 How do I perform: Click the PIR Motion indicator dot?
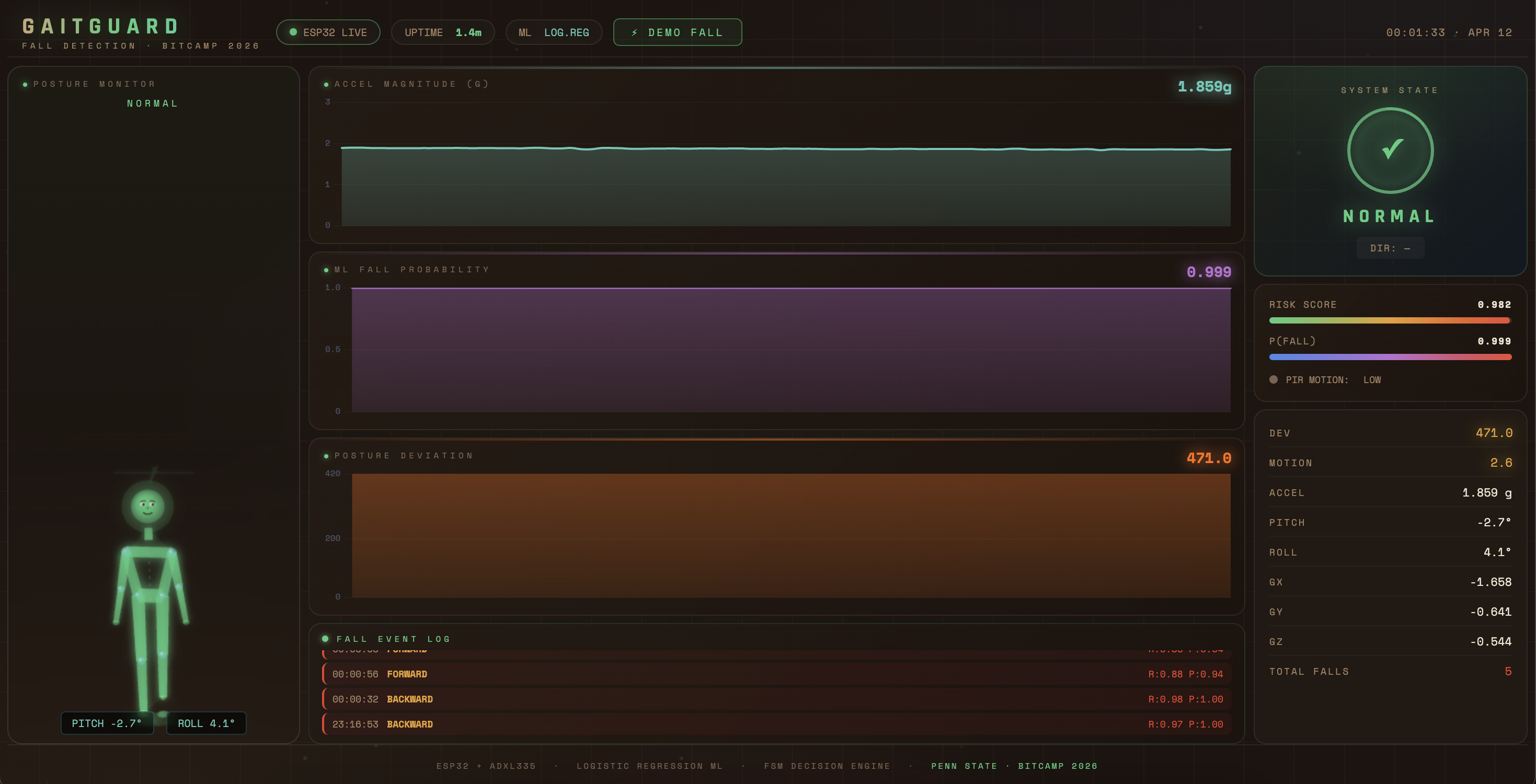(1274, 380)
